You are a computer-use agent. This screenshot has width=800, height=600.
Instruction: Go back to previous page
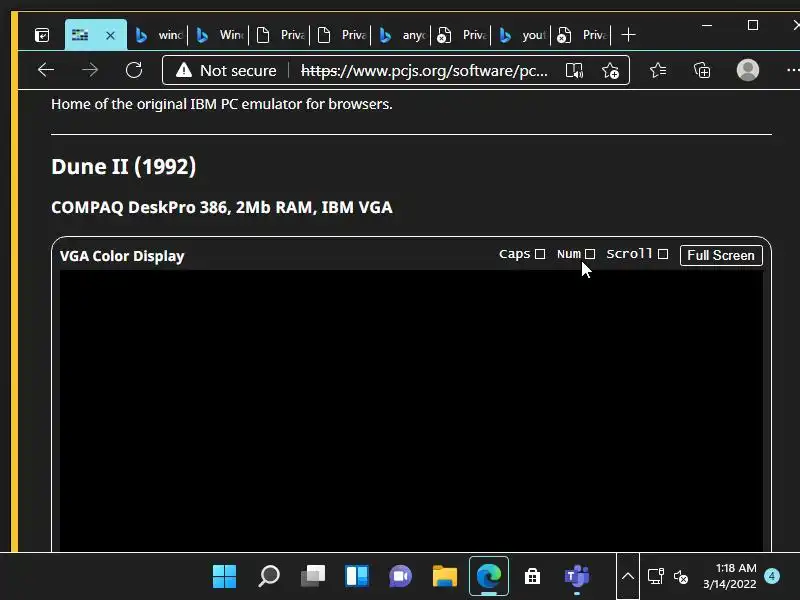46,70
